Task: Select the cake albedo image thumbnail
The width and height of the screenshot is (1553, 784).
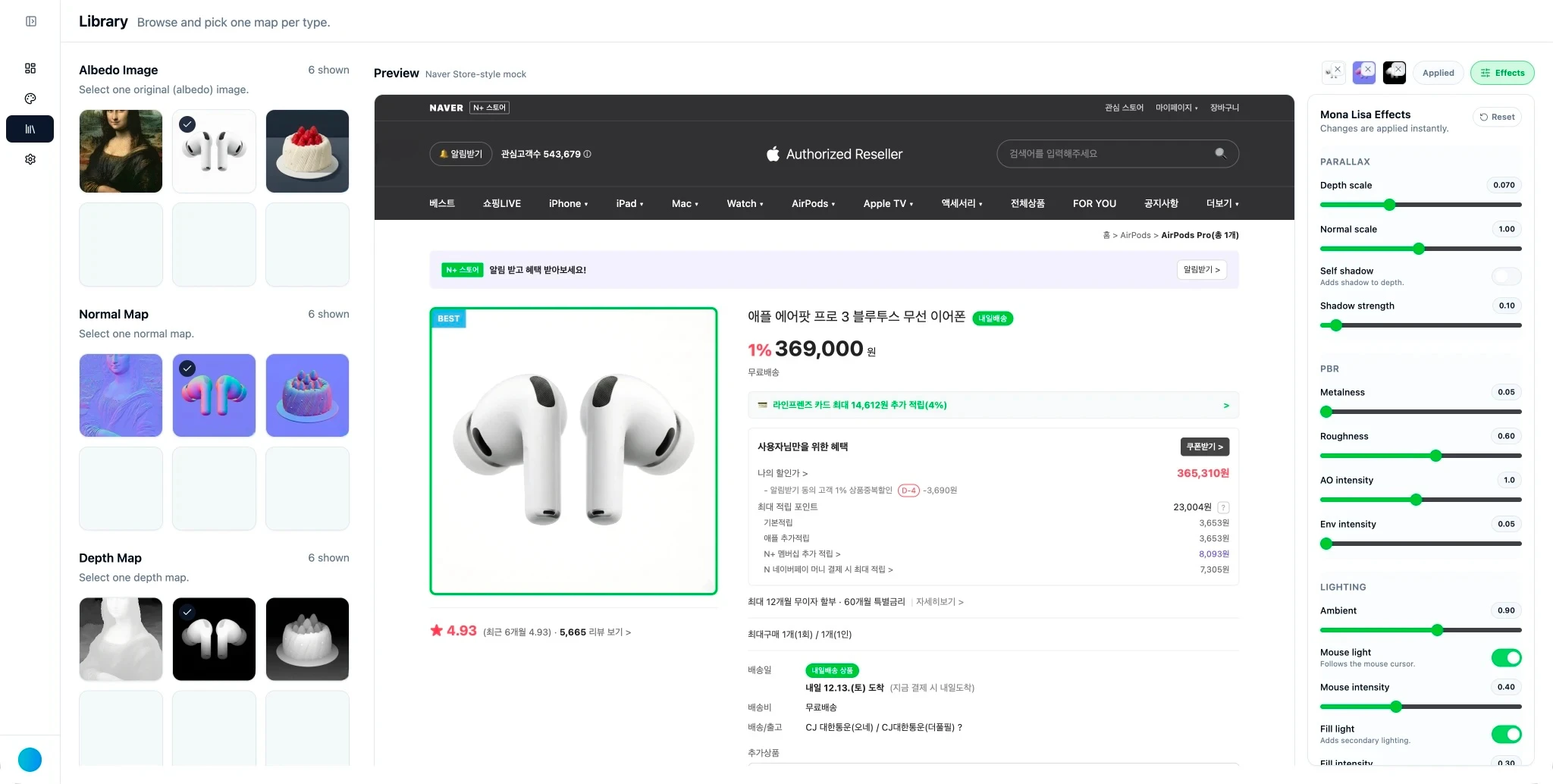Action: point(307,151)
